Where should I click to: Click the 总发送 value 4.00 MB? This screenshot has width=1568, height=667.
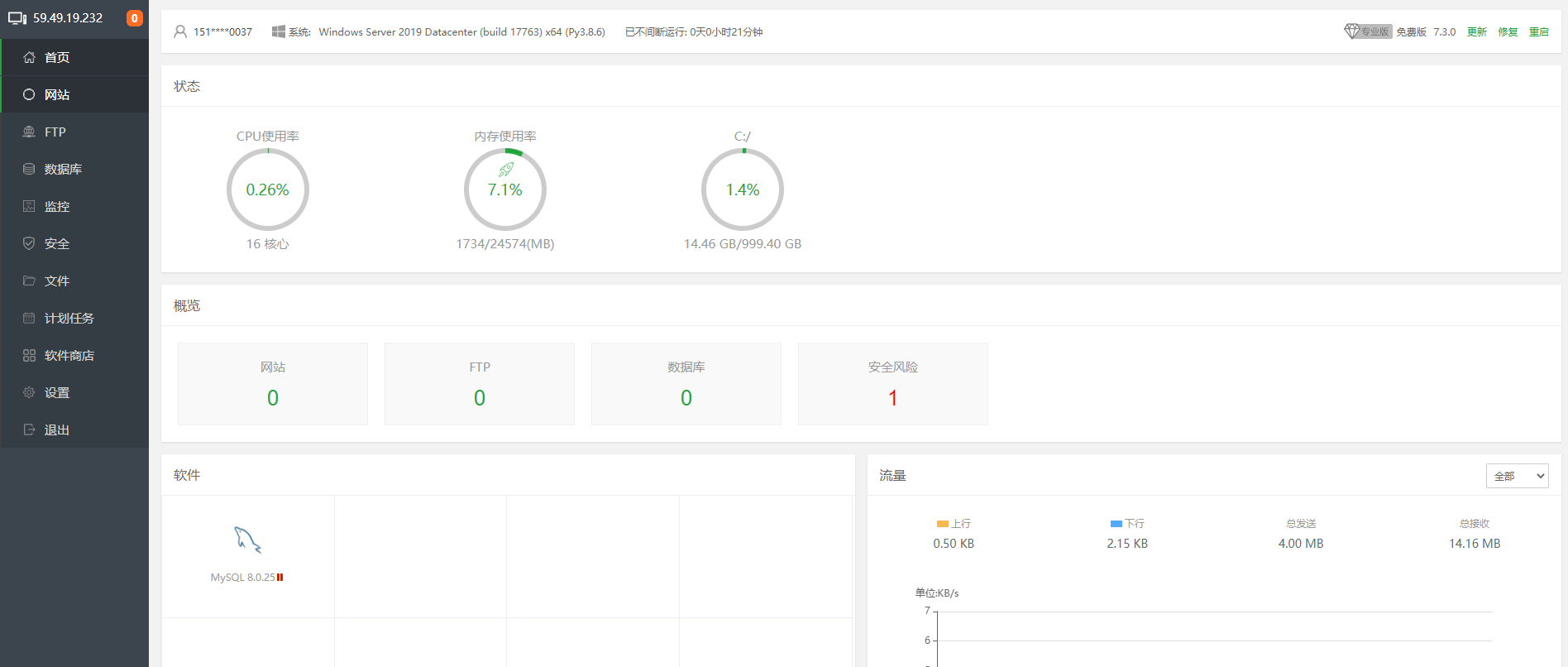(x=1301, y=544)
